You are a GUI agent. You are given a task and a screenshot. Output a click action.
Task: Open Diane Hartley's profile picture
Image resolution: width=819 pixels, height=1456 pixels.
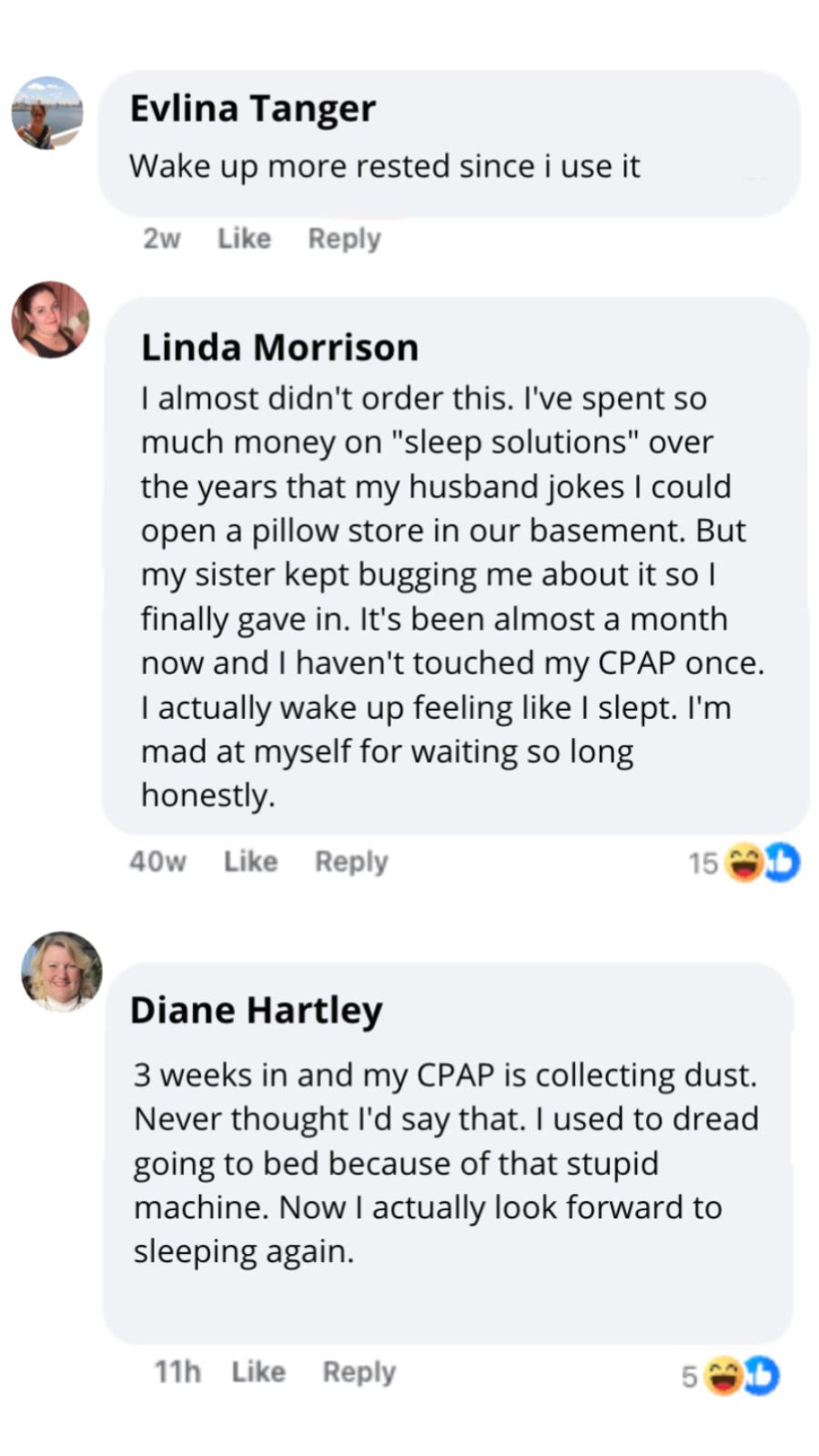click(x=62, y=971)
